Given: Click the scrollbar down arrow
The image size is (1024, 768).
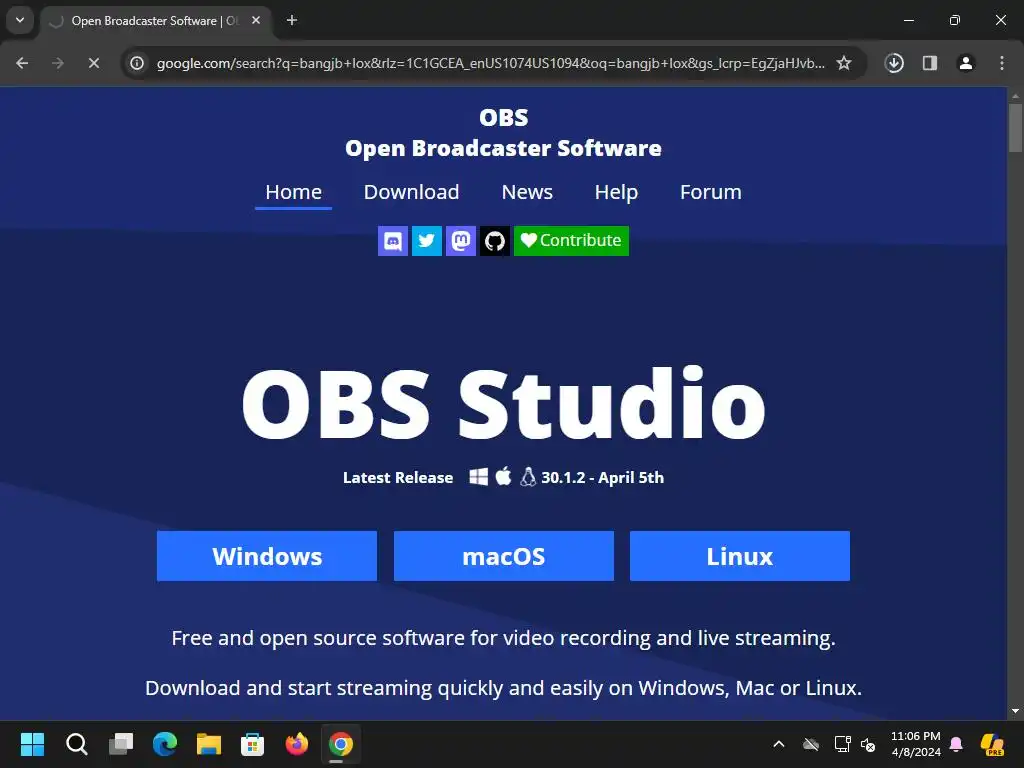Looking at the screenshot, I should click(1015, 712).
